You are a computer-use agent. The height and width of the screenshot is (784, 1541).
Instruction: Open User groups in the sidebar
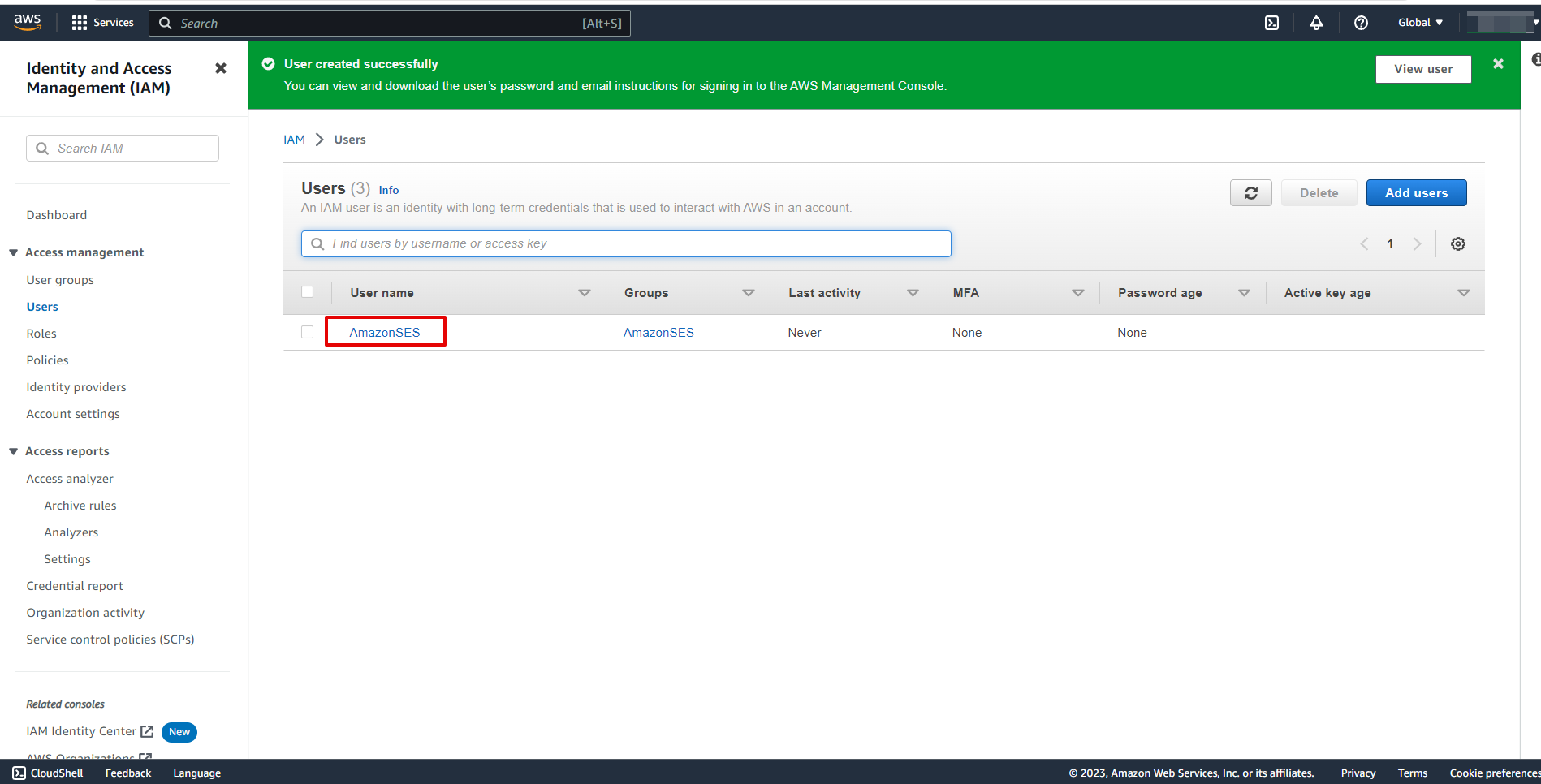coord(60,280)
